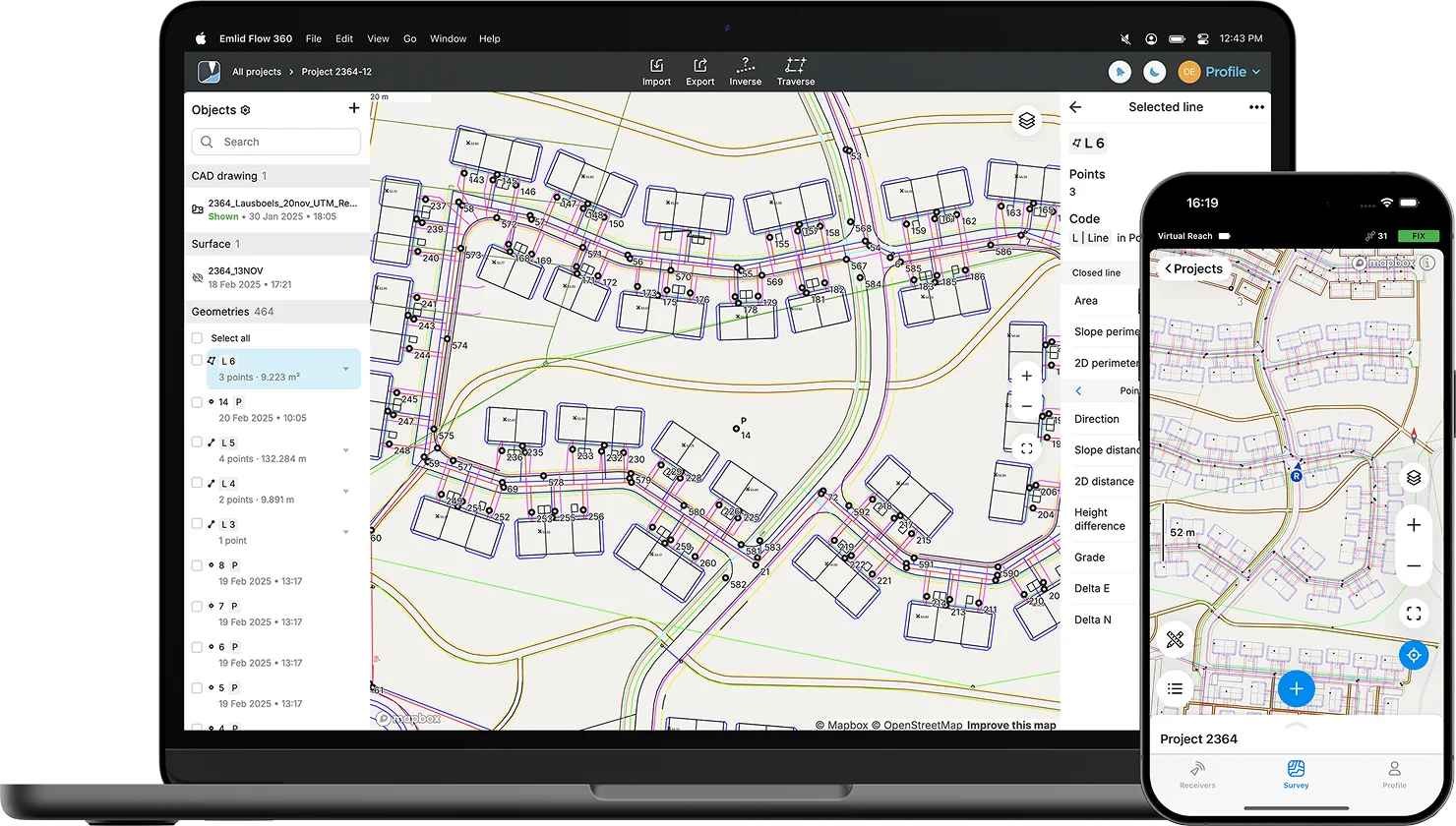Open the File menu
The width and height of the screenshot is (1456, 826).
313,39
